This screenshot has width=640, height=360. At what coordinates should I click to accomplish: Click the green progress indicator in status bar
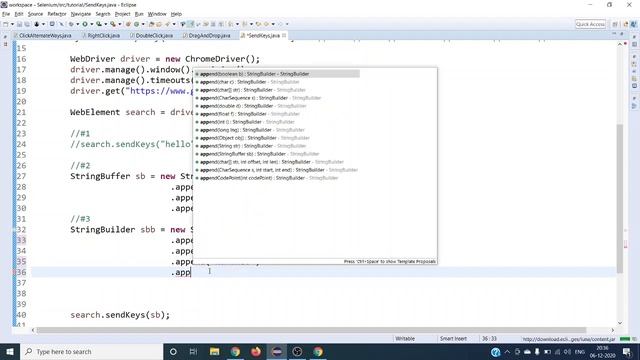click(x=625, y=339)
